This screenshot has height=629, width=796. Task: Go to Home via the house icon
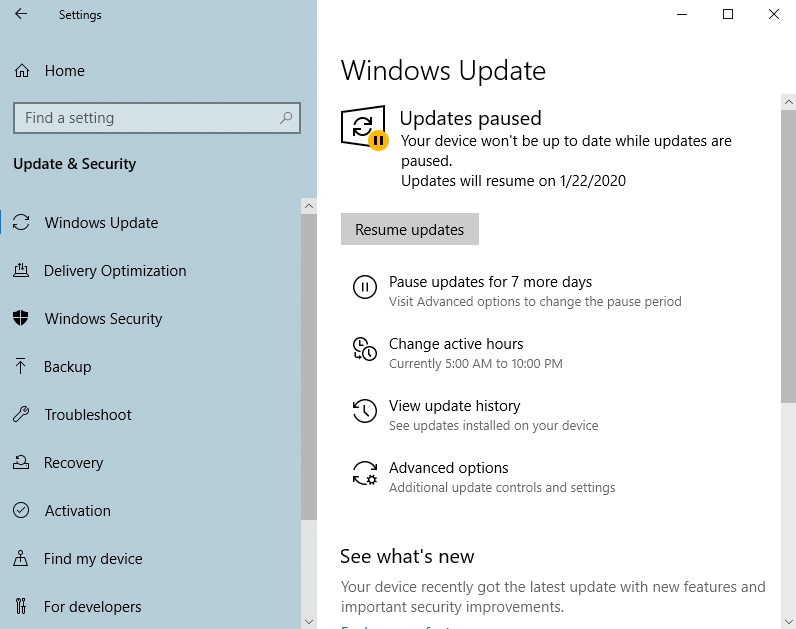tap(22, 71)
